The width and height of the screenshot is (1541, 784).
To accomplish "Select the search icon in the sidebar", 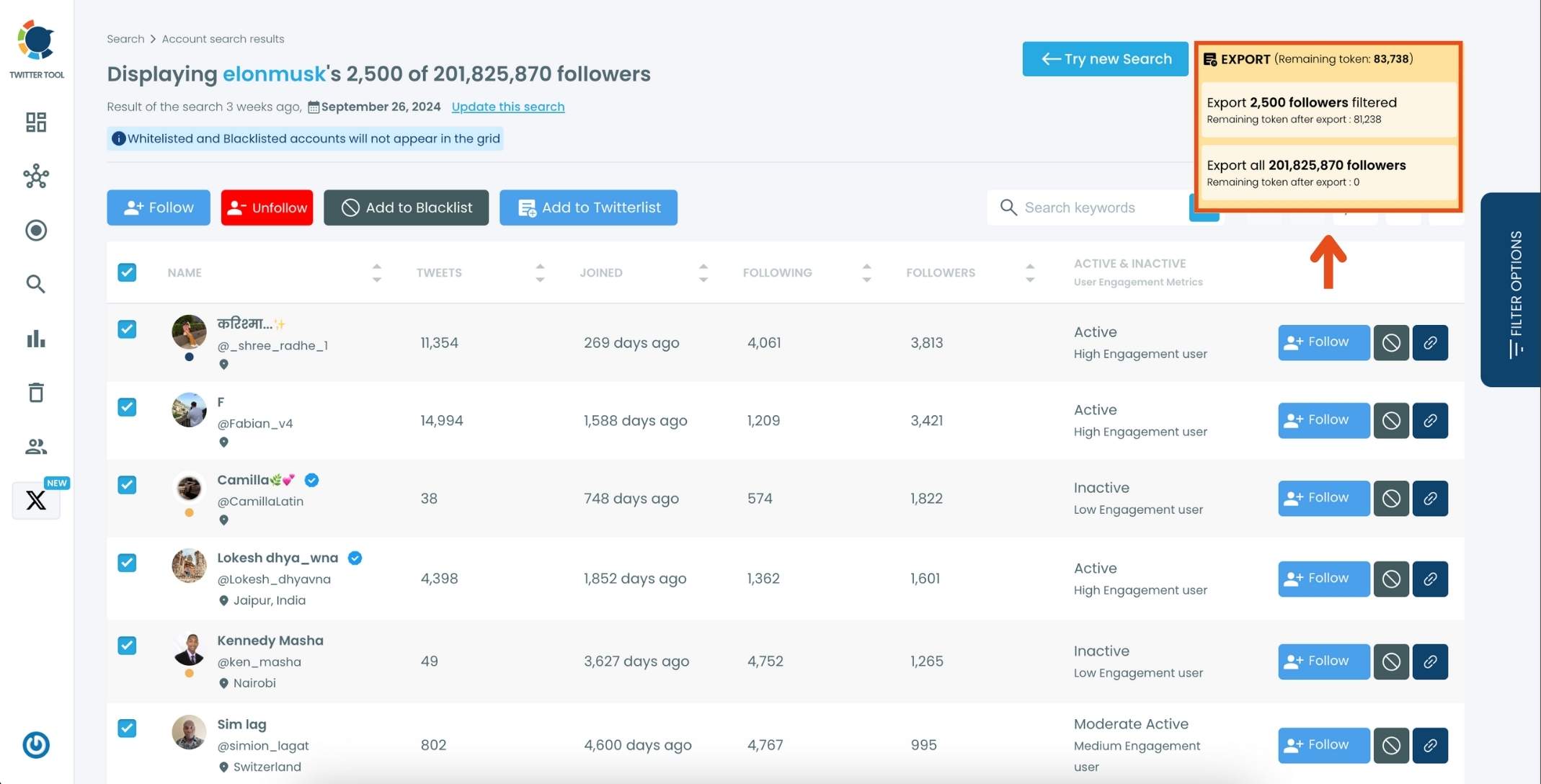I will [35, 284].
